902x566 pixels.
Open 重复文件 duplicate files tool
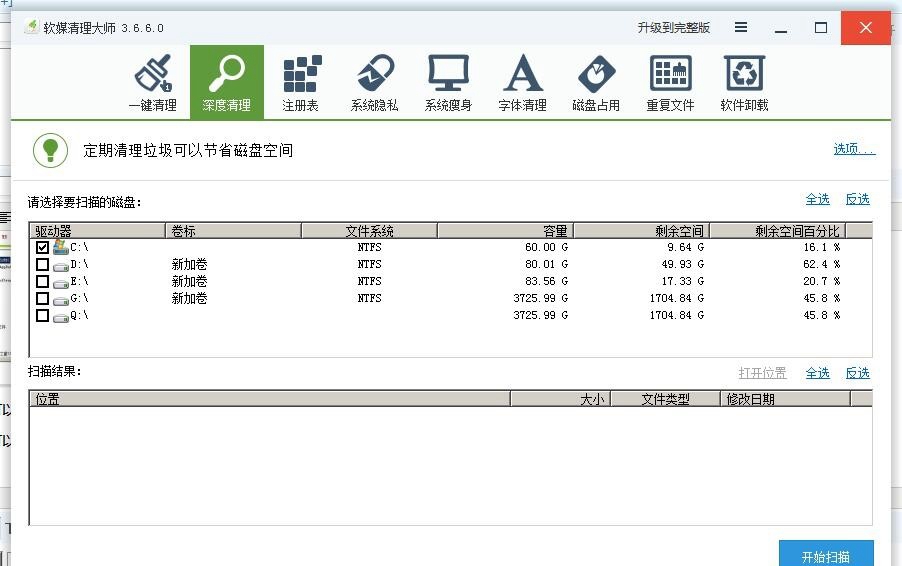pyautogui.click(x=670, y=82)
